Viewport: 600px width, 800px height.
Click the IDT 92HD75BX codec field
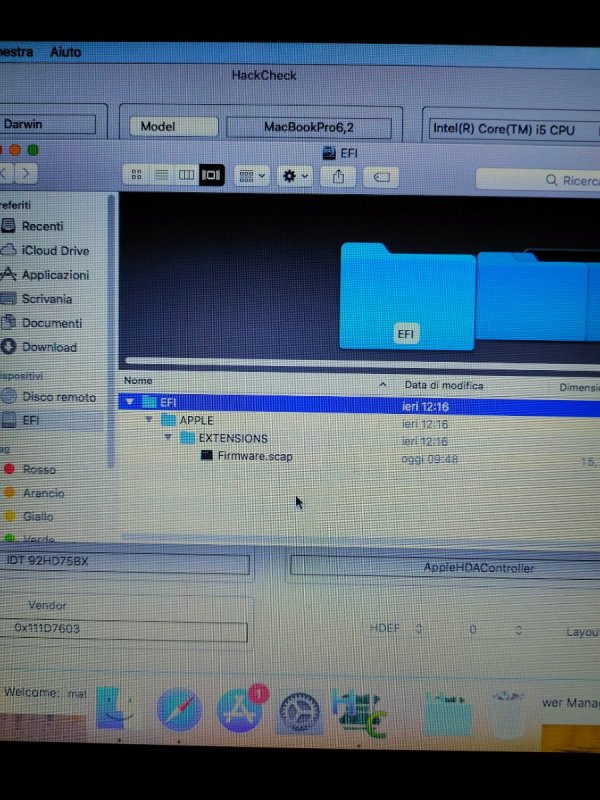point(124,562)
